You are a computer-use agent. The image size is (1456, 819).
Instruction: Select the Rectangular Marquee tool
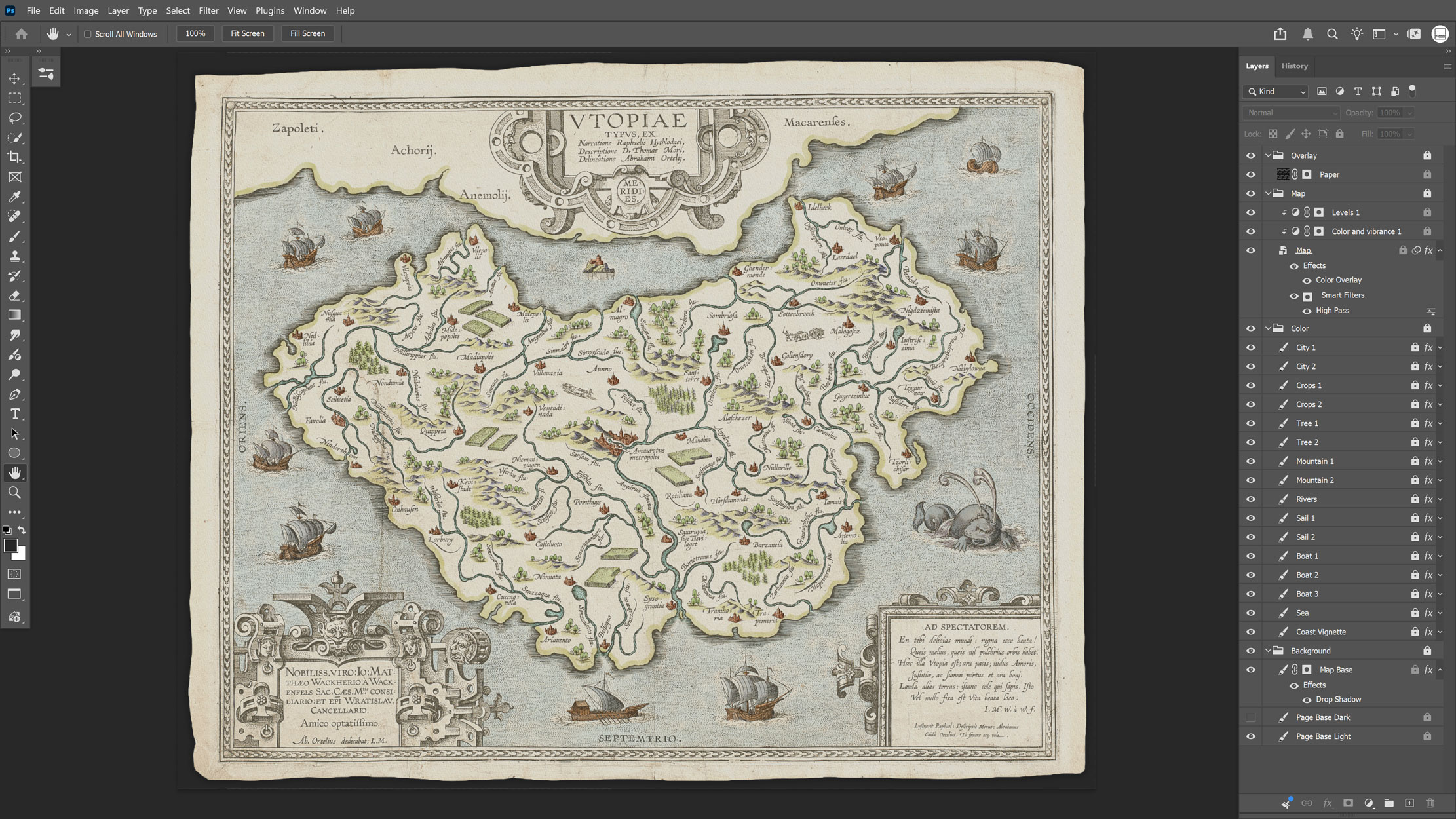(14, 98)
